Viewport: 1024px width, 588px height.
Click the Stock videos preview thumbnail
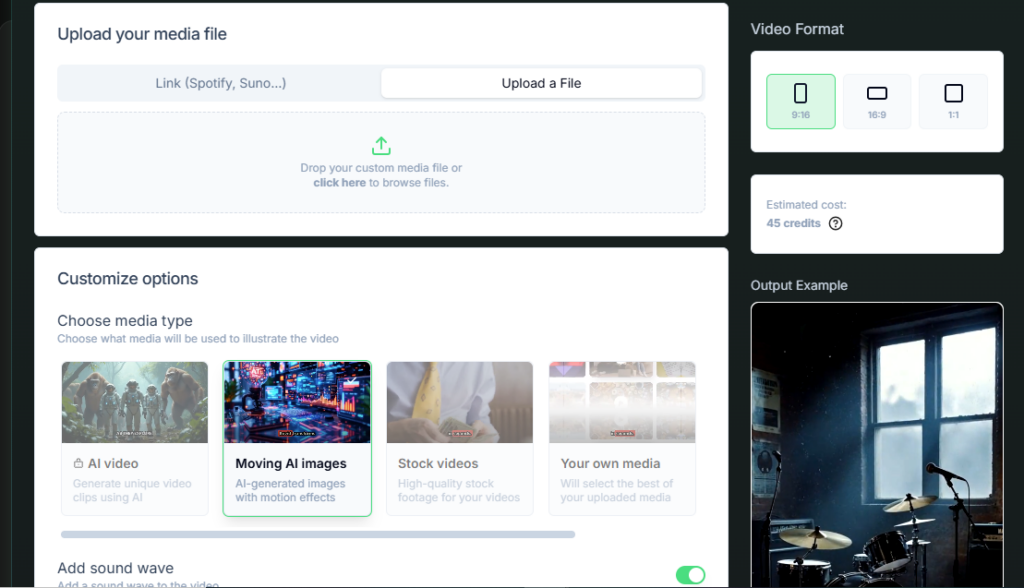coord(459,401)
